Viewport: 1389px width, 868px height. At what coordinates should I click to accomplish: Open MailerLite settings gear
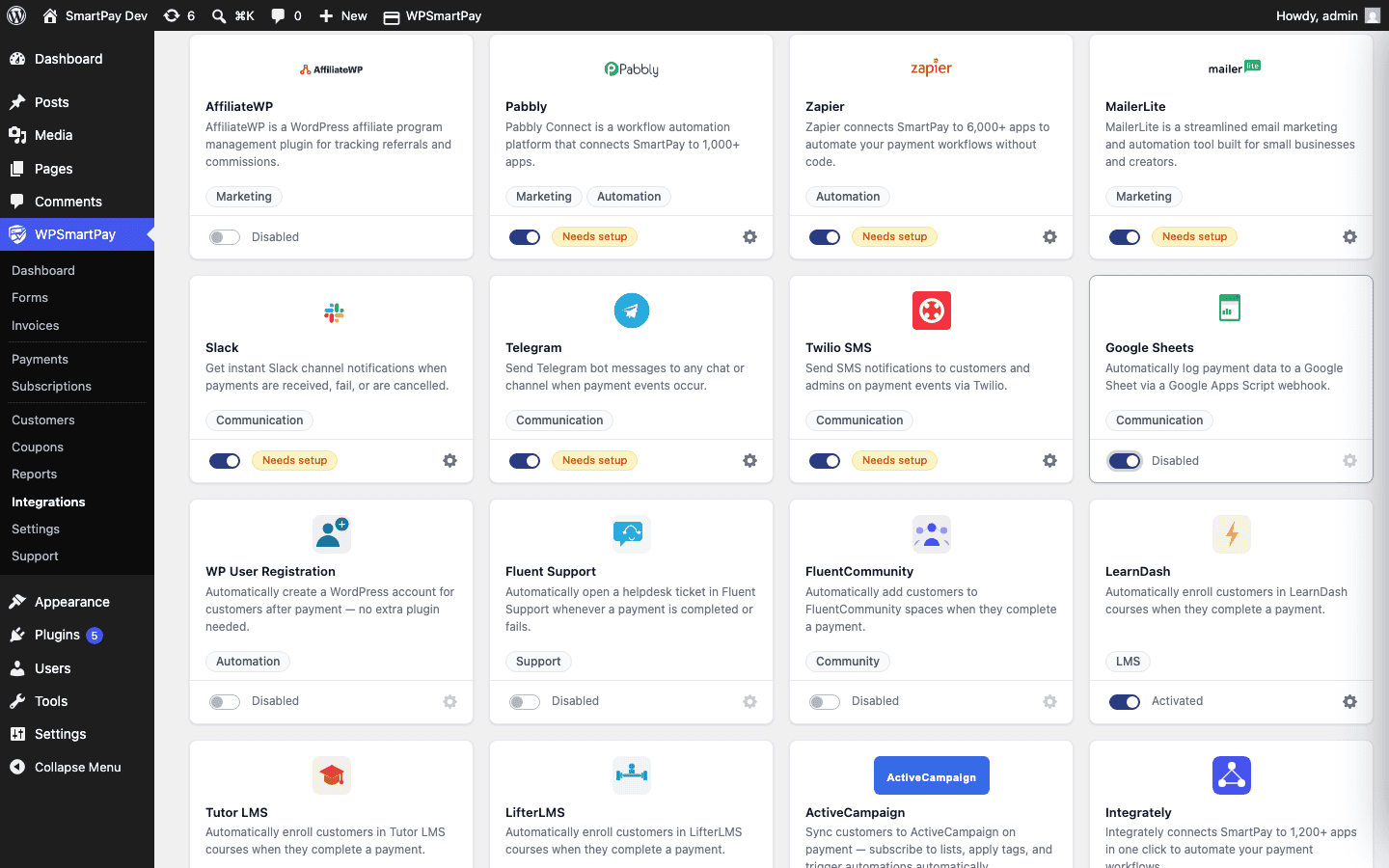[x=1349, y=237]
